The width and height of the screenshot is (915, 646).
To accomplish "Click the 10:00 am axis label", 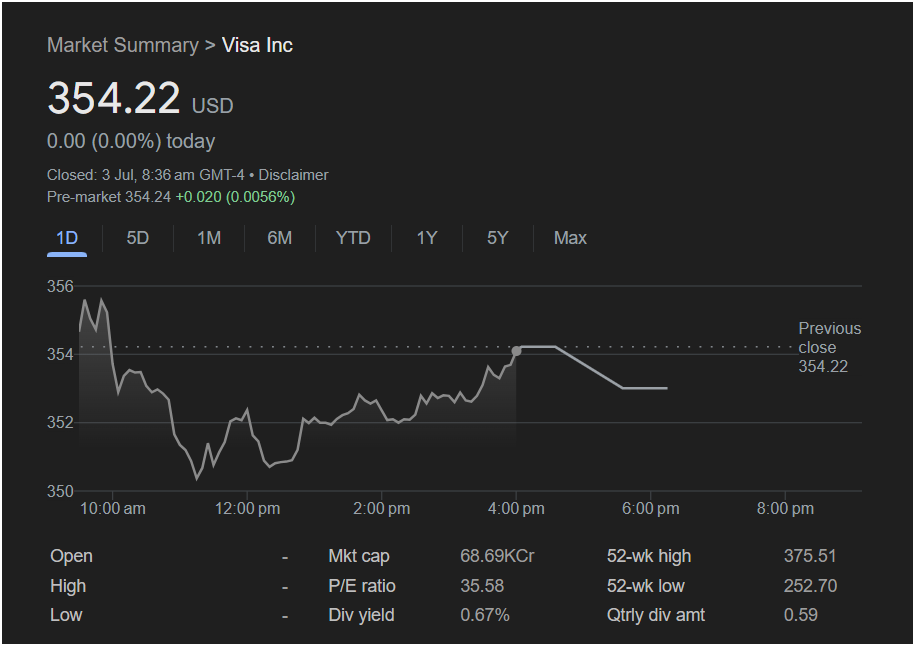I will click(113, 509).
